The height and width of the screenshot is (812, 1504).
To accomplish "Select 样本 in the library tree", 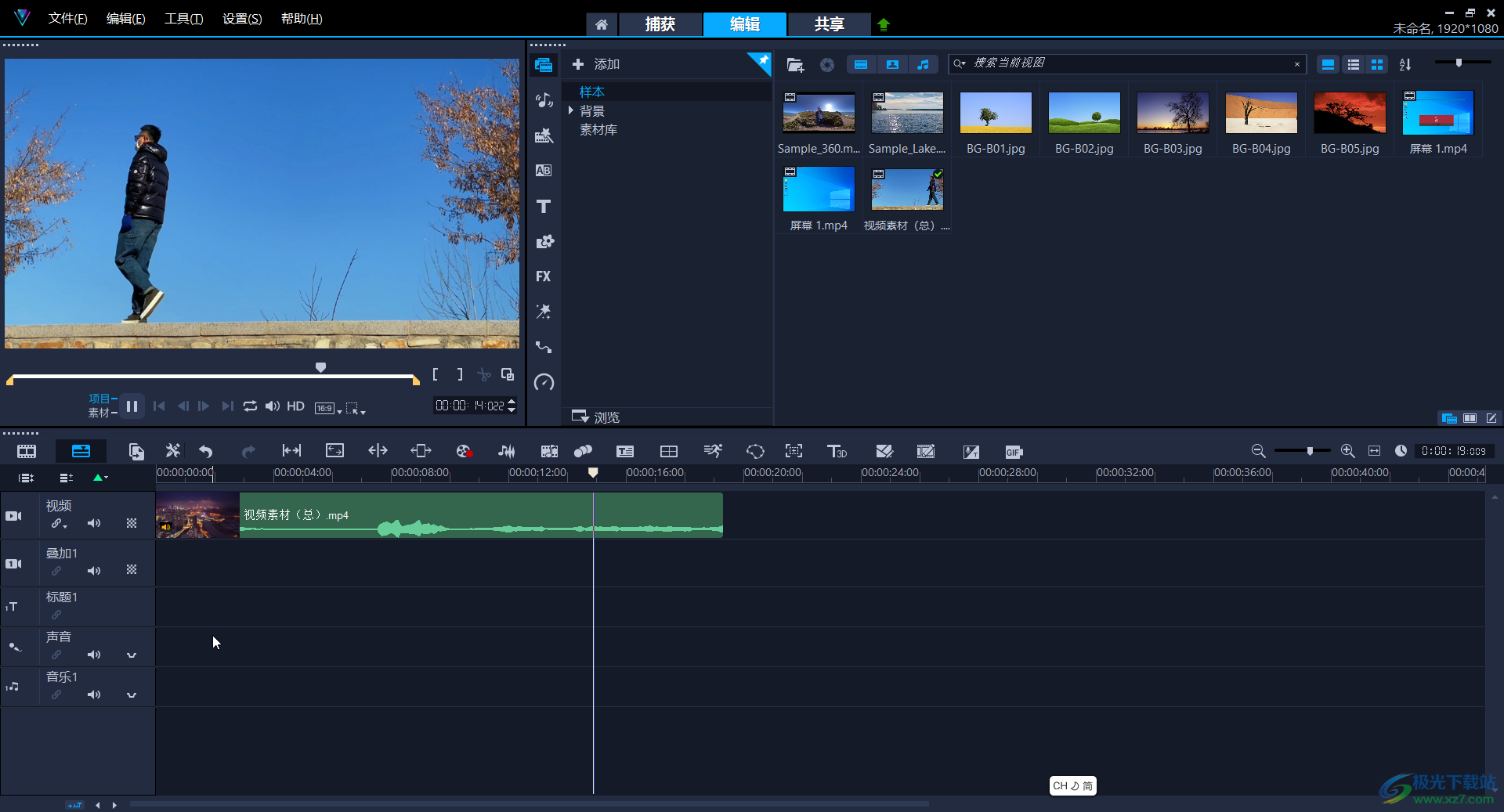I will click(x=592, y=92).
